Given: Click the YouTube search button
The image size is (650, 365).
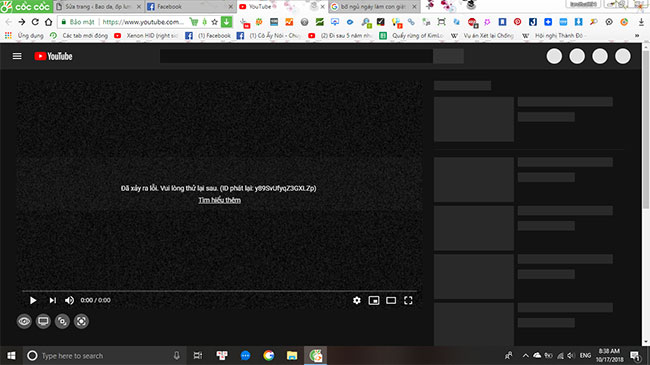Looking at the screenshot, I should tap(449, 56).
